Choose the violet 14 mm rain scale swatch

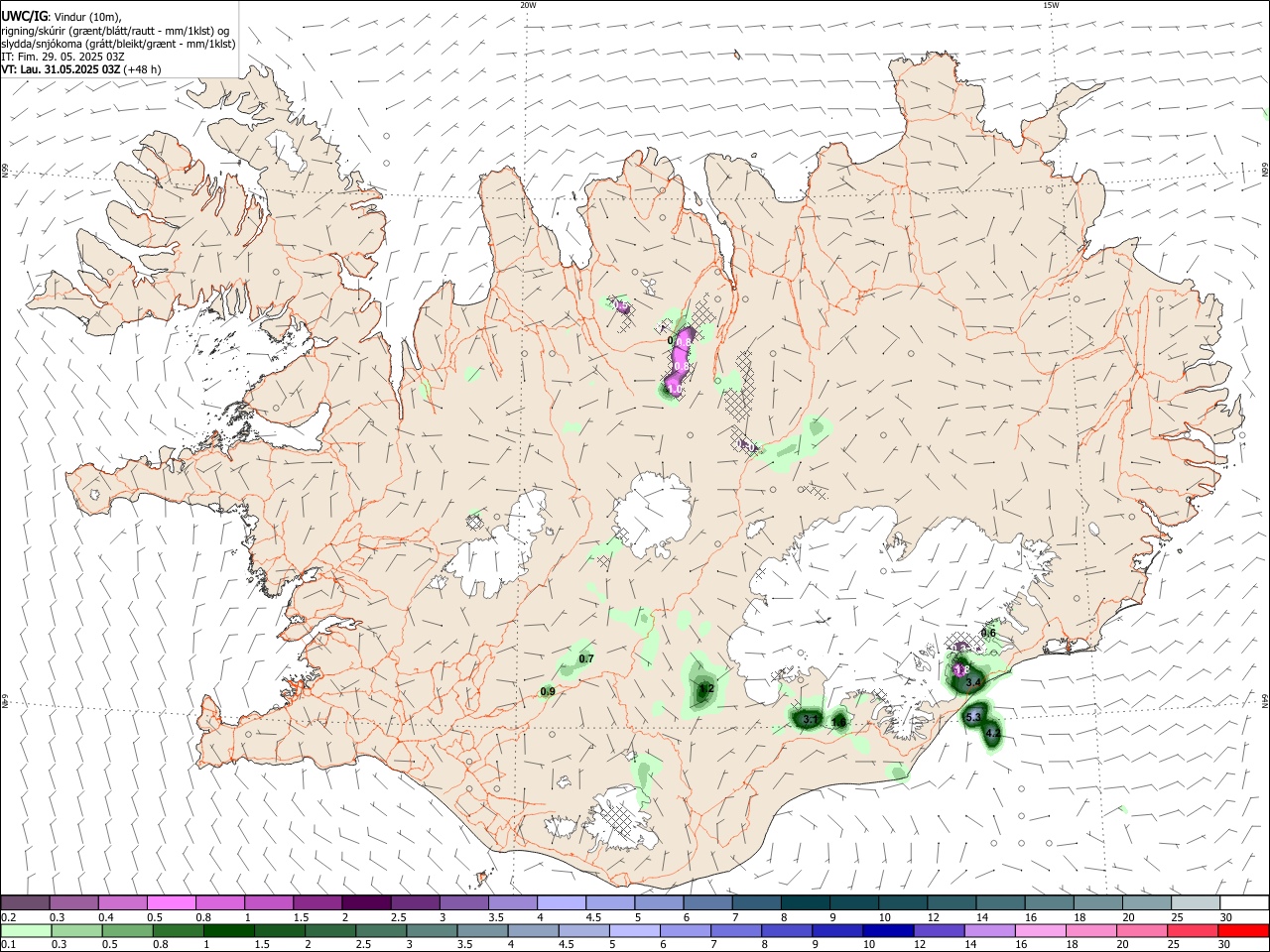click(x=990, y=930)
